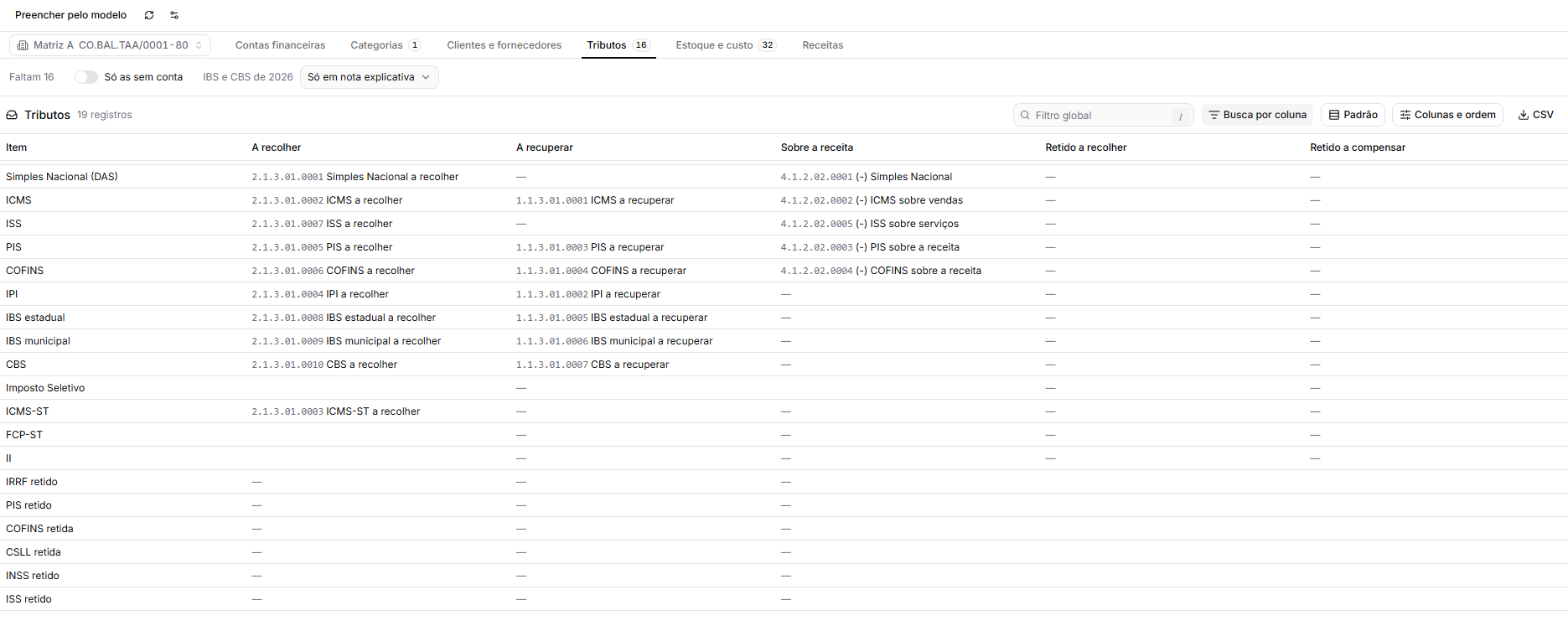This screenshot has width=1568, height=626.
Task: Click the 'ICMS a recuperar' account cell
Action: (595, 200)
